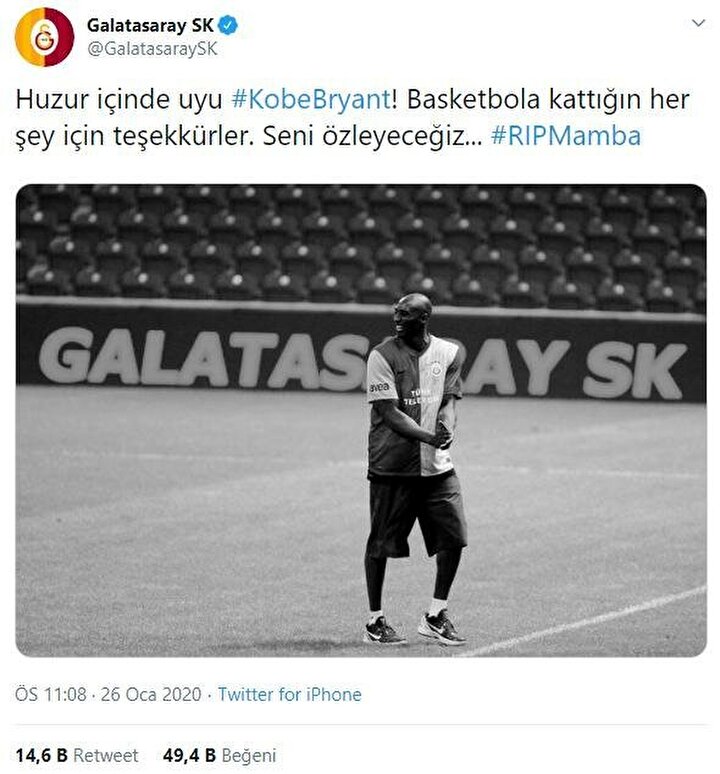
Task: Open the #RIPMamba hashtag
Action: tap(566, 136)
